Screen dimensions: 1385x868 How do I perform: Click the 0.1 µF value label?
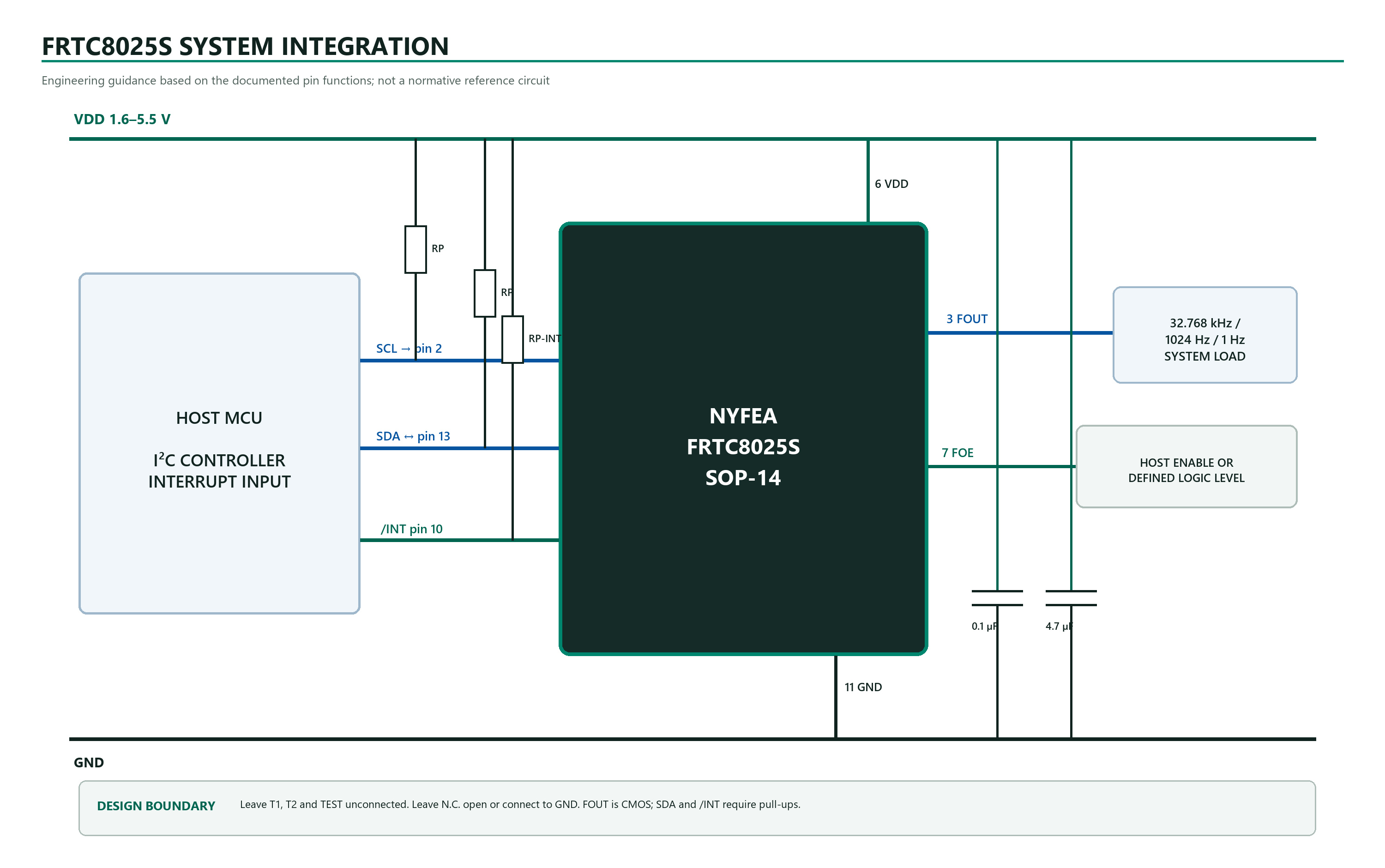tap(984, 627)
